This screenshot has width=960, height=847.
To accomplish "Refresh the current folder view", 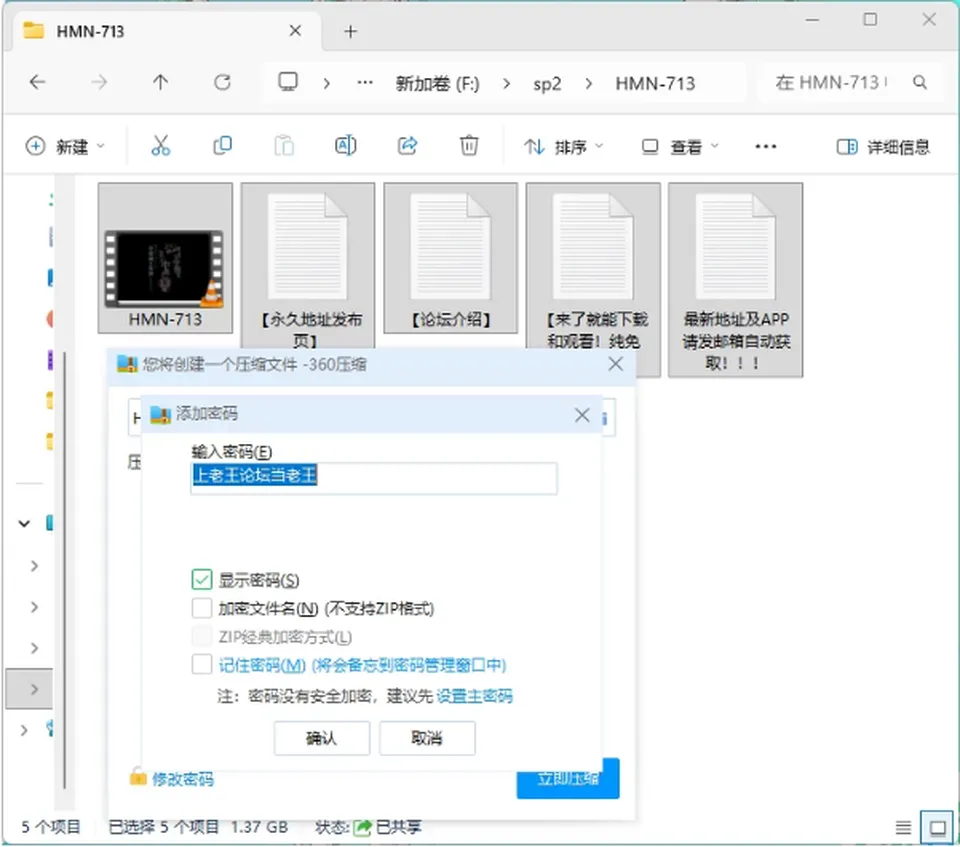I will [x=222, y=82].
